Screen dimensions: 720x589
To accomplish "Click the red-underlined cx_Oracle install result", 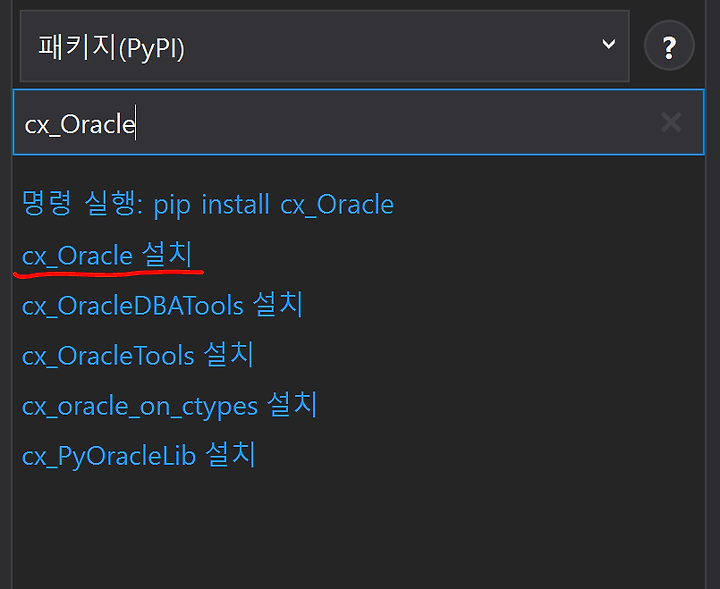I will click(x=107, y=255).
